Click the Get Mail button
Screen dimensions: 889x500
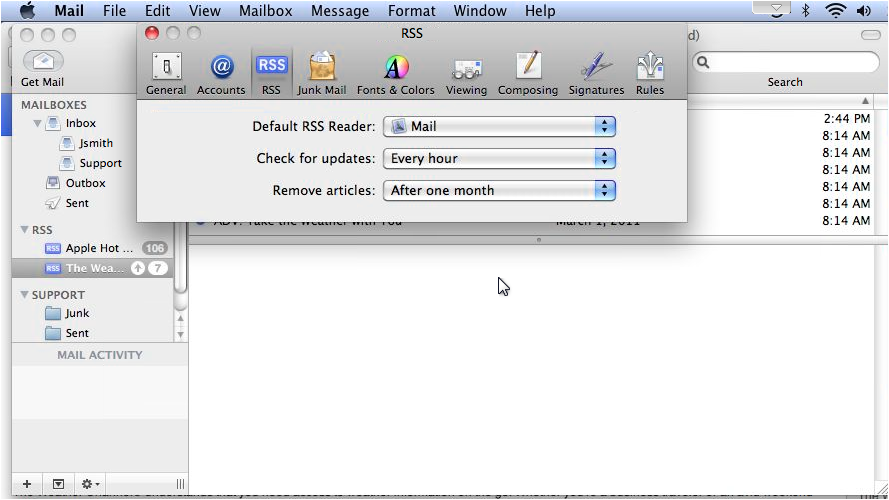[x=42, y=68]
